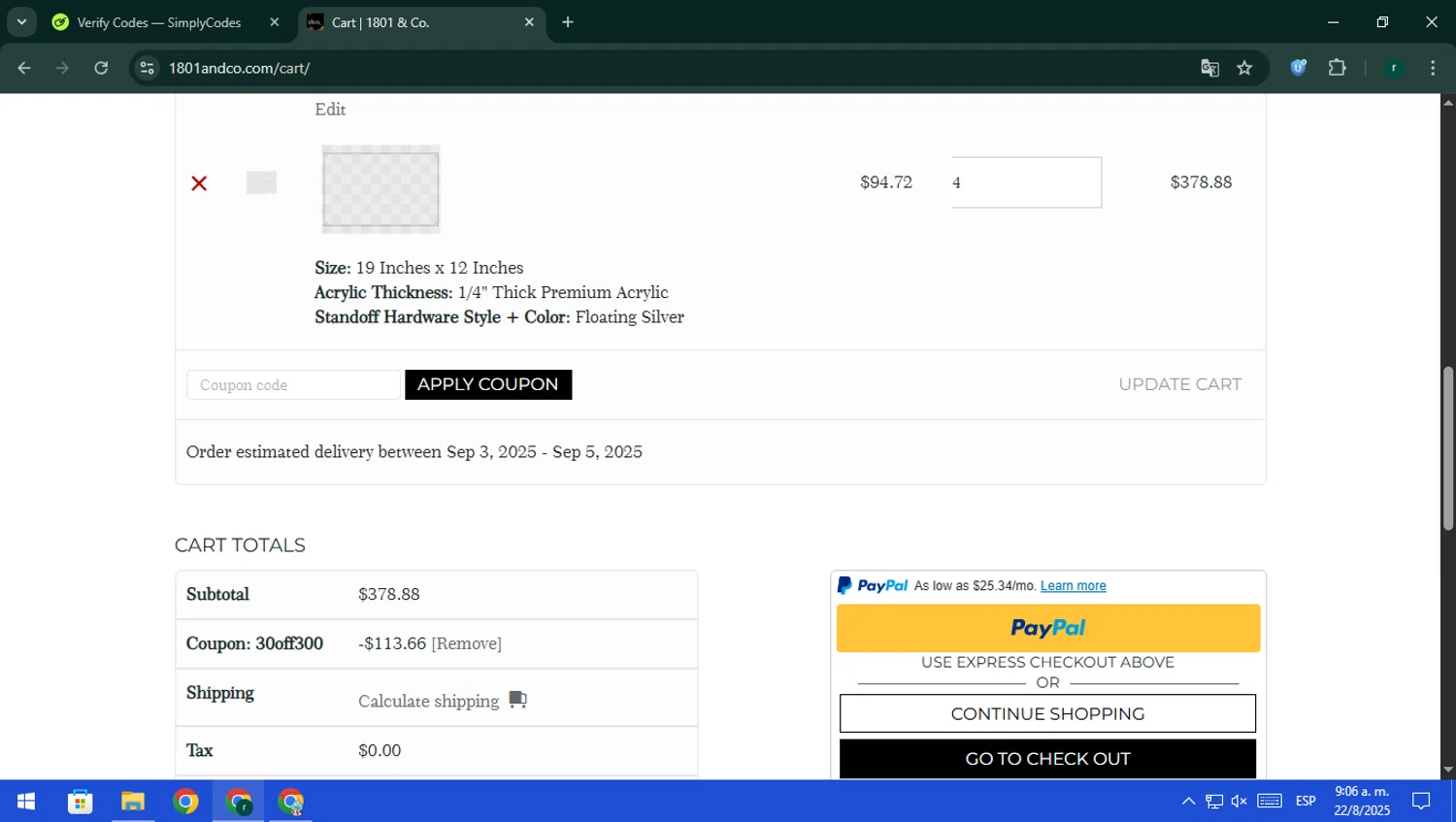Update the cart with UPDATE CART
Image resolution: width=1456 pixels, height=822 pixels.
click(1179, 384)
